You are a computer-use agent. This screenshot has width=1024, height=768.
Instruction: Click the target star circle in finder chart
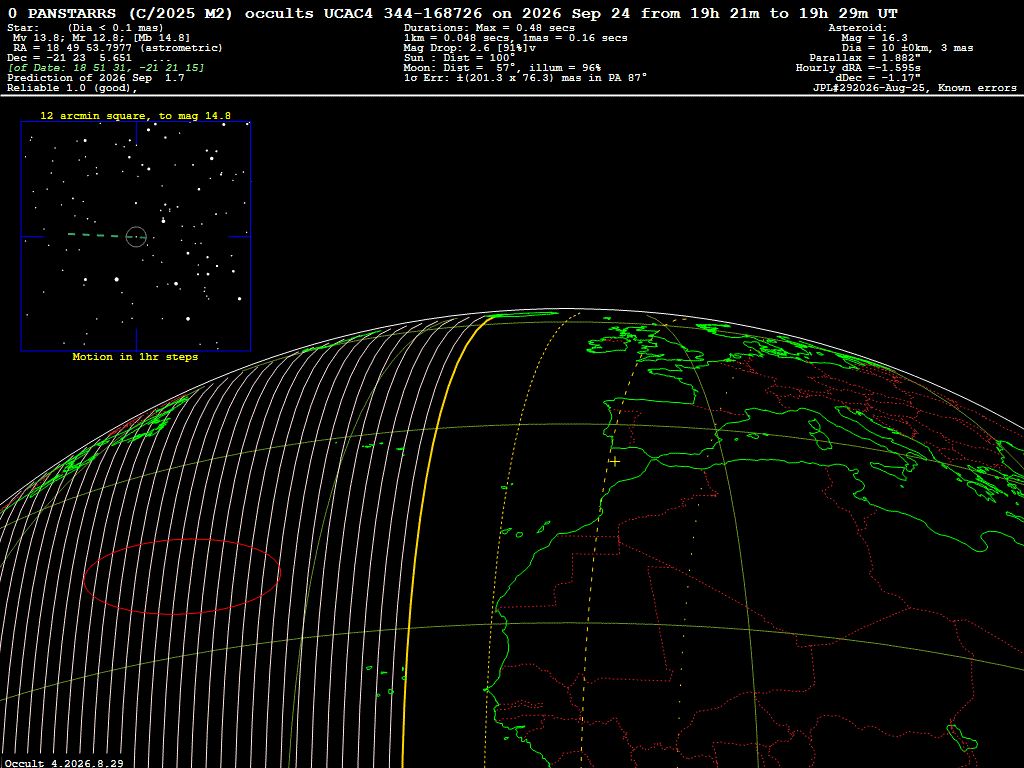coord(136,236)
